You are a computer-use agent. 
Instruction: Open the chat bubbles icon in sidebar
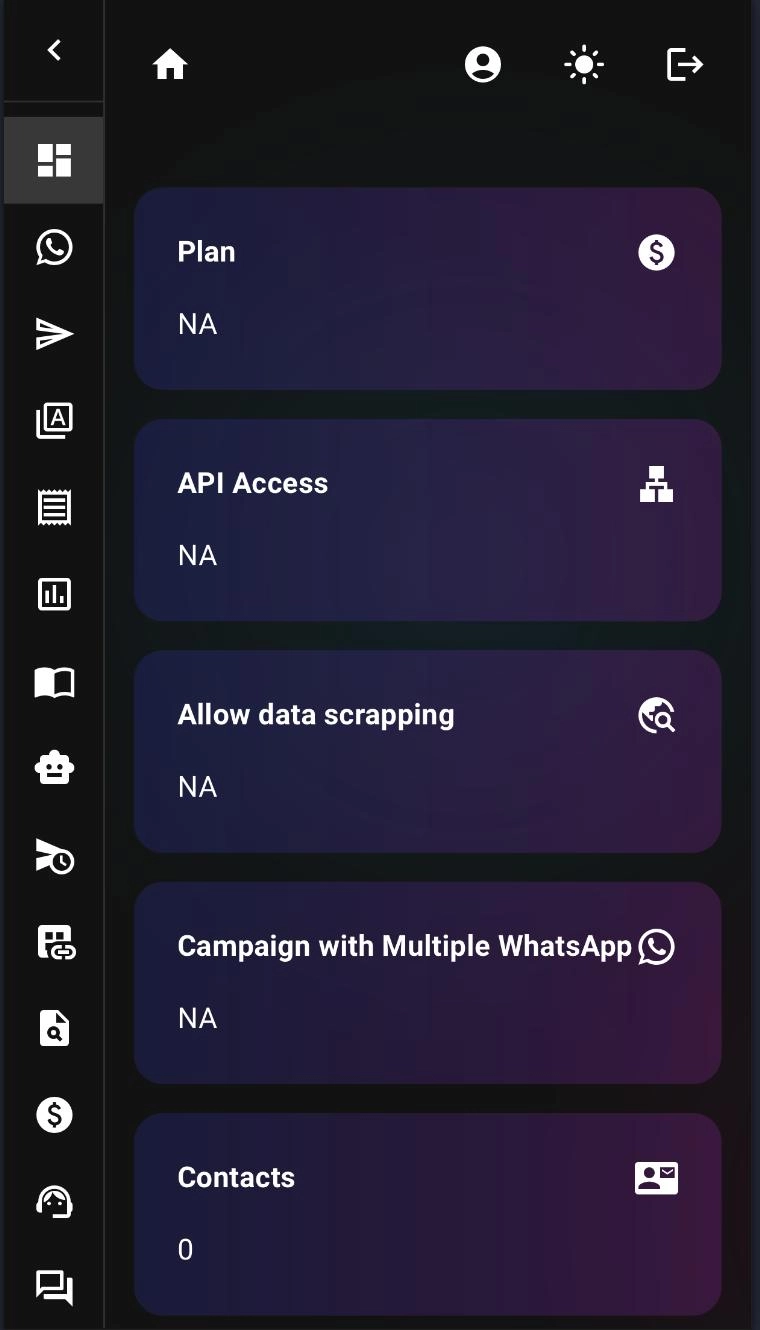point(54,1286)
